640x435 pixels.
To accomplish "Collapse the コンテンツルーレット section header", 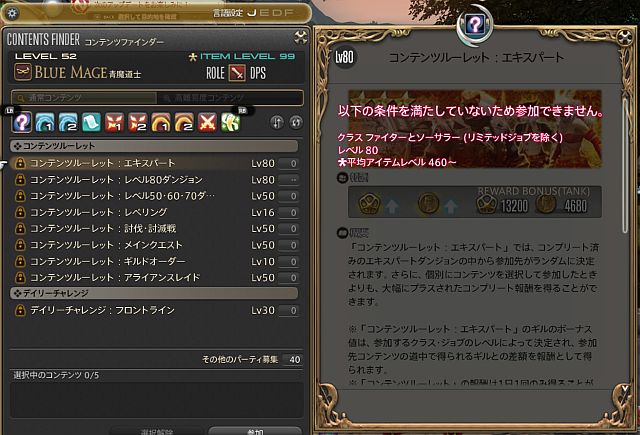I will 154,146.
